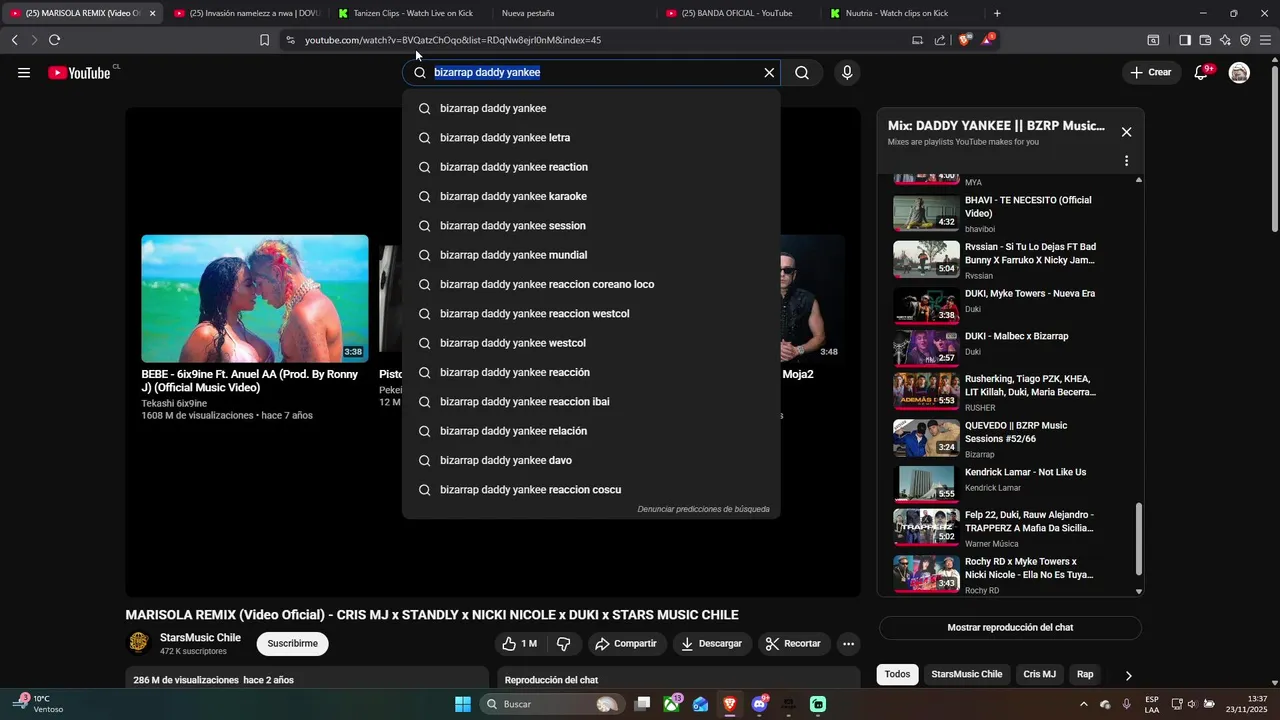Click the Suscribirme button
Image resolution: width=1280 pixels, height=720 pixels.
pyautogui.click(x=292, y=644)
